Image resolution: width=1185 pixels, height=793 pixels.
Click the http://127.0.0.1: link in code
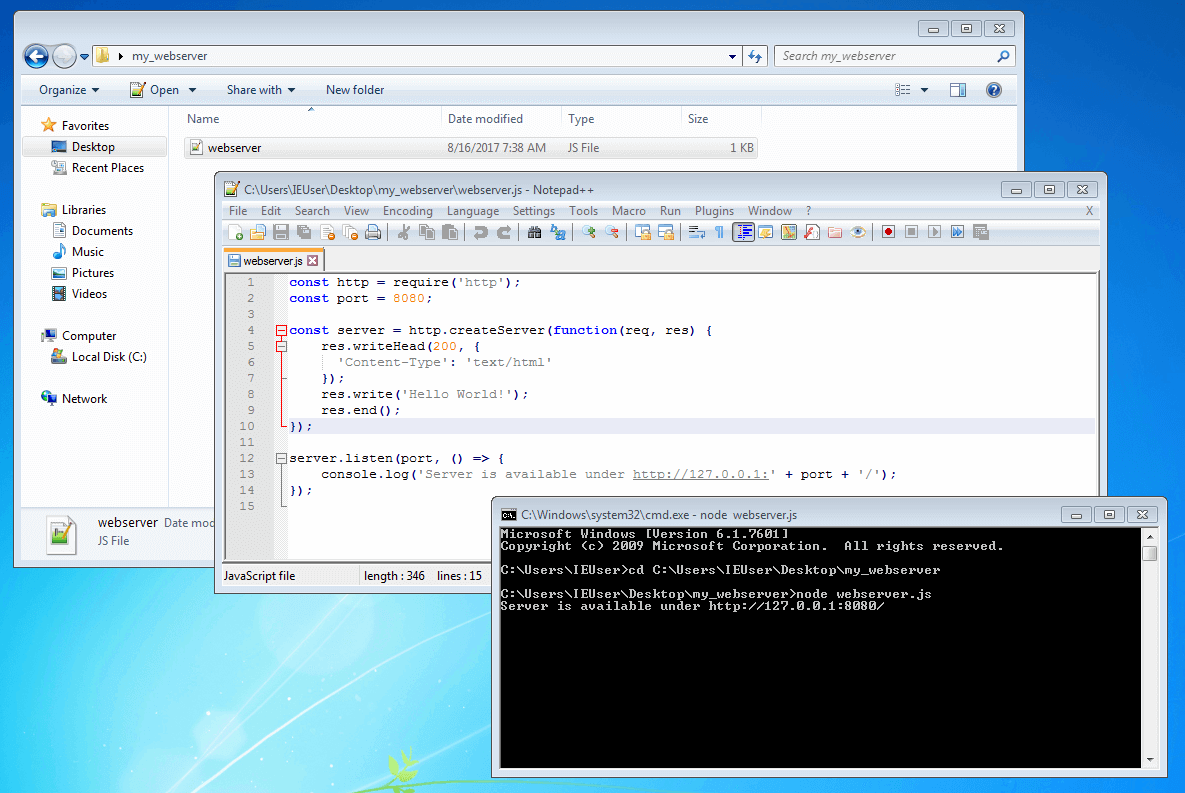(701, 474)
